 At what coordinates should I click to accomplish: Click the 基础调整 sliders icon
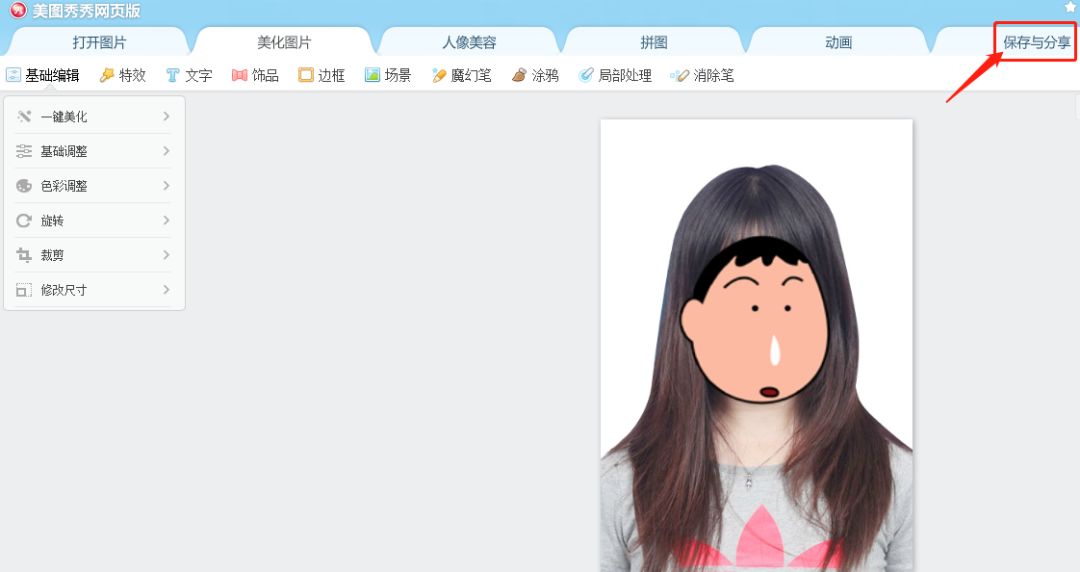[x=24, y=151]
